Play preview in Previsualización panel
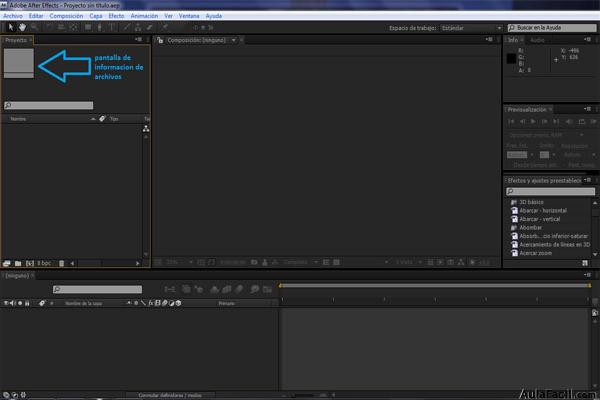This screenshot has height=400, width=600. [533, 121]
